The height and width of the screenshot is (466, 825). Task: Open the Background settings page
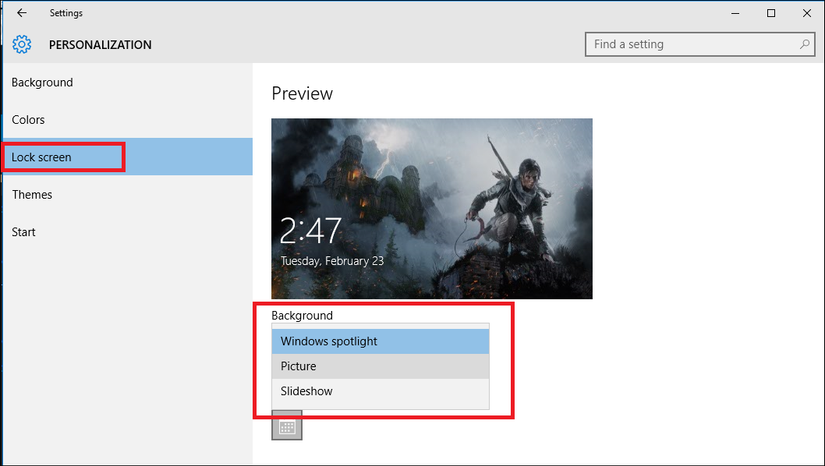42,83
